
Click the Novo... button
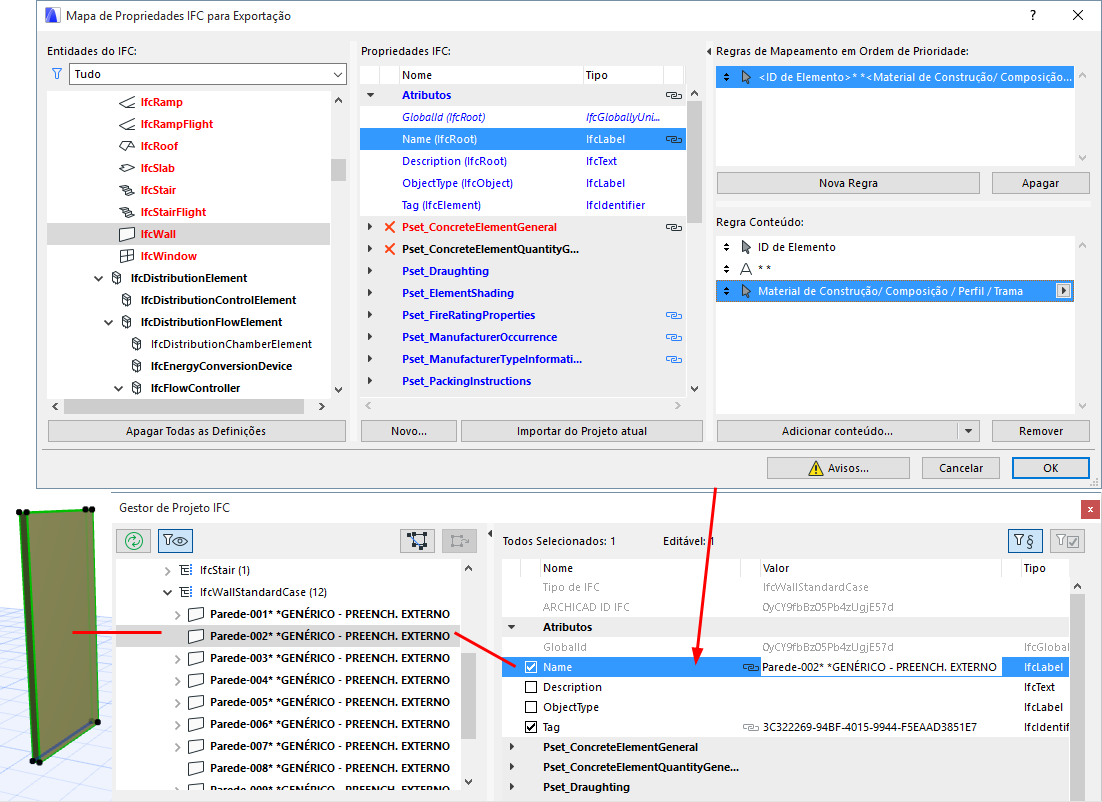[409, 431]
